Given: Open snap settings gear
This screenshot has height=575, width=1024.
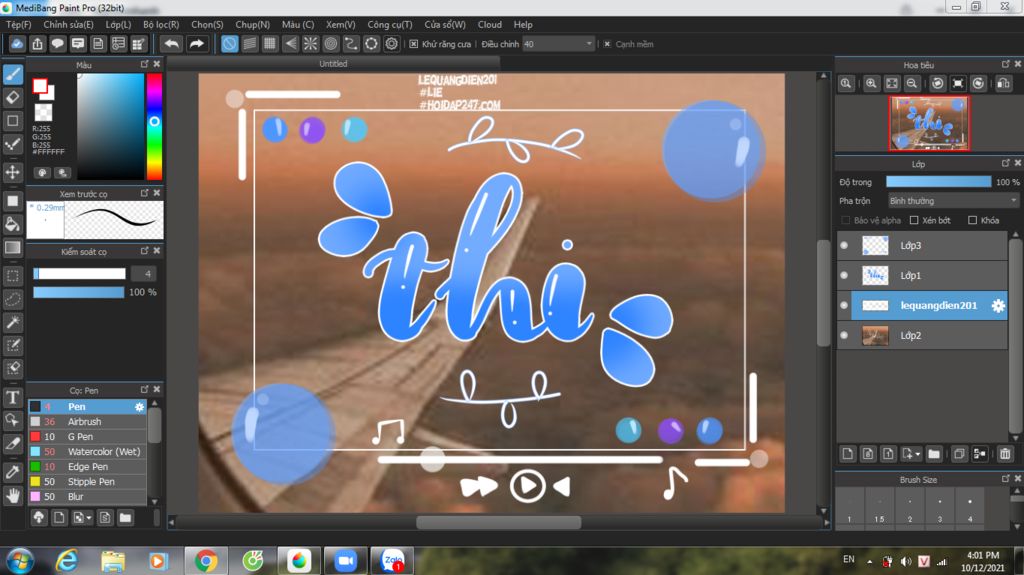Looking at the screenshot, I should (x=392, y=44).
